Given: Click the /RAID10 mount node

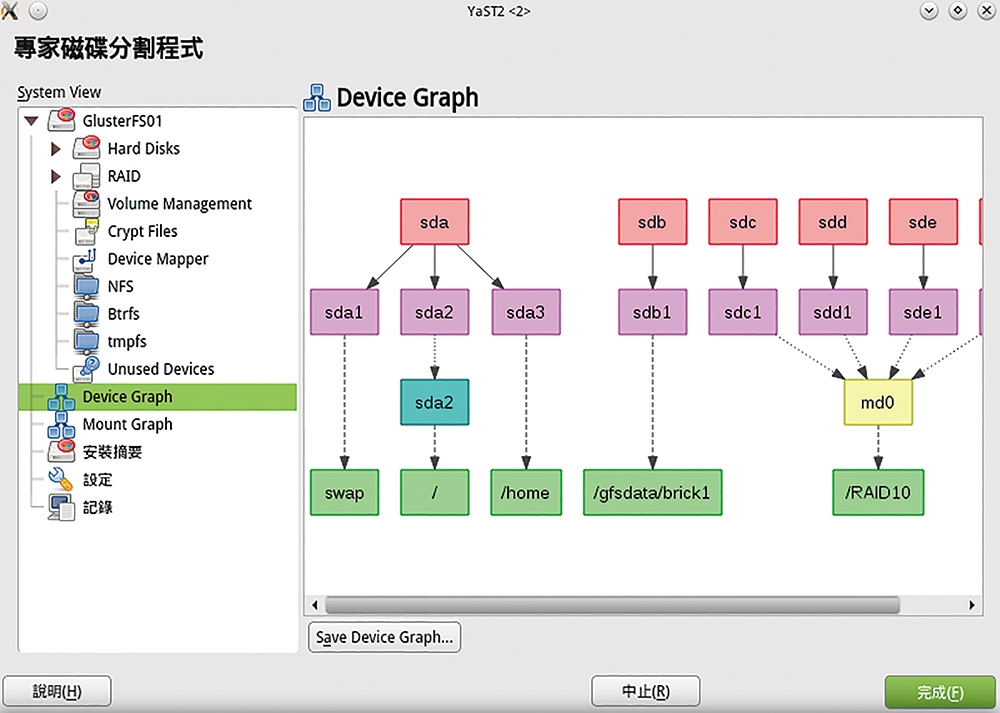Looking at the screenshot, I should pos(878,492).
